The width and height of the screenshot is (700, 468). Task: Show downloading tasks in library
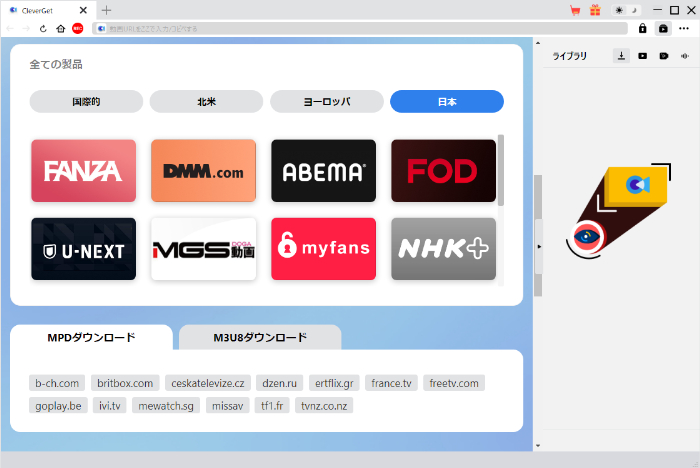(621, 56)
